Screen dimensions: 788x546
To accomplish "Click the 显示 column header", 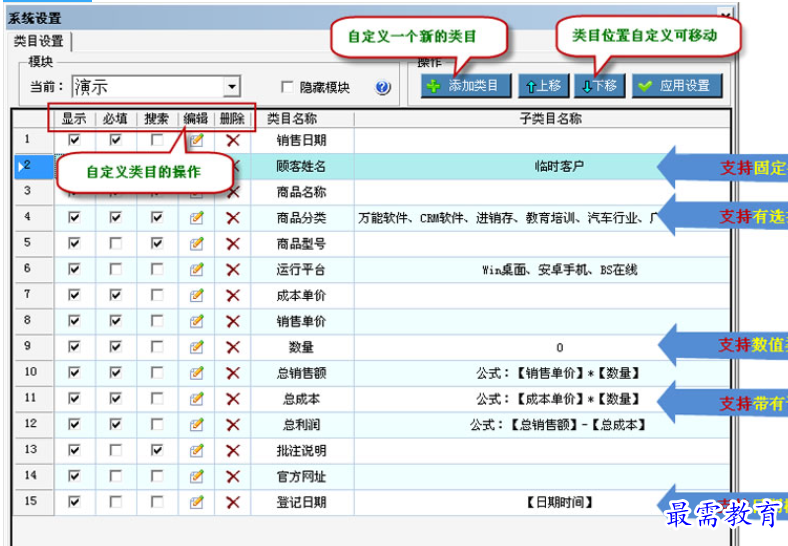I will coord(74,119).
